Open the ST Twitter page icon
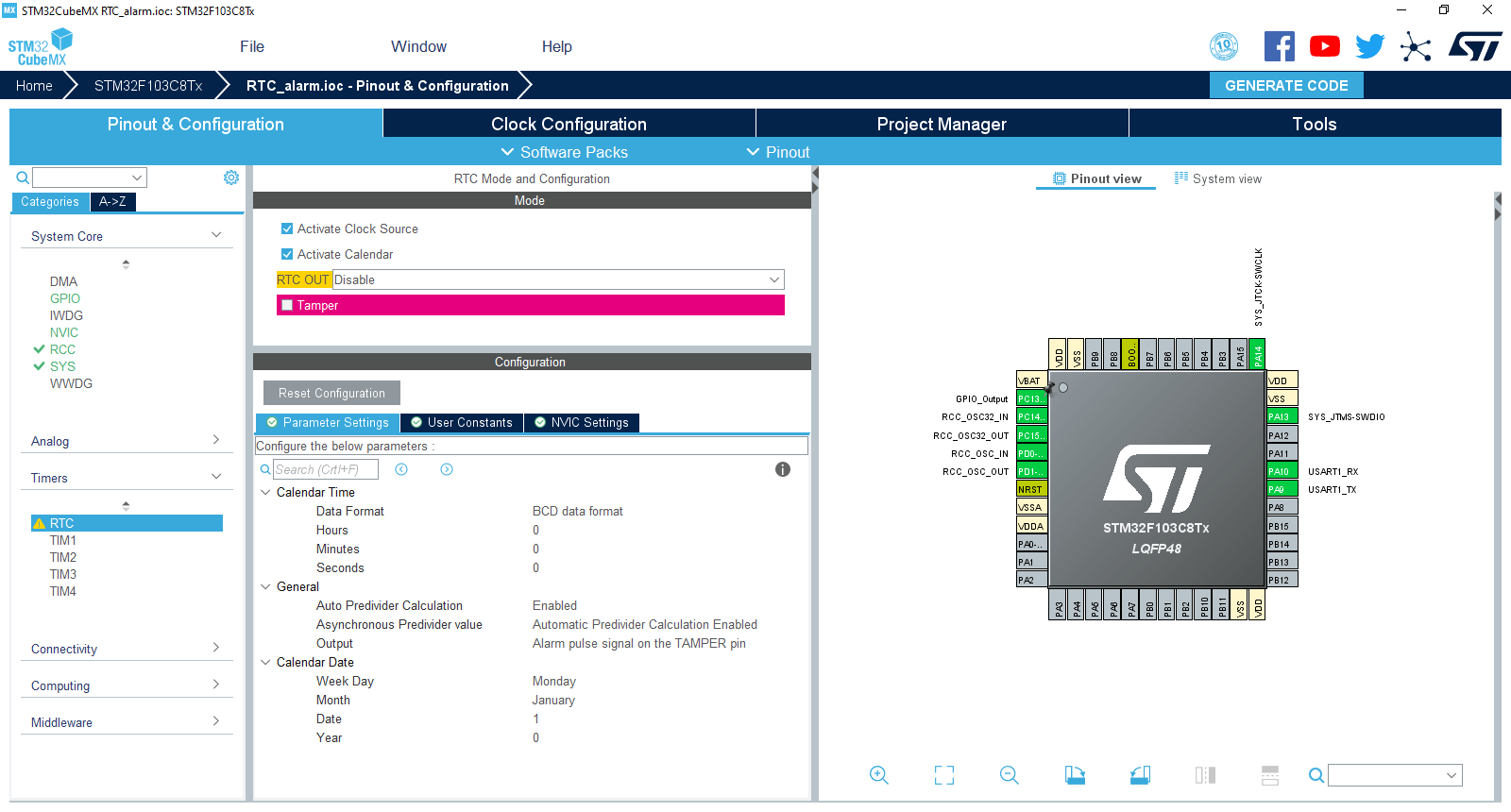This screenshot has height=812, width=1511. [1370, 46]
